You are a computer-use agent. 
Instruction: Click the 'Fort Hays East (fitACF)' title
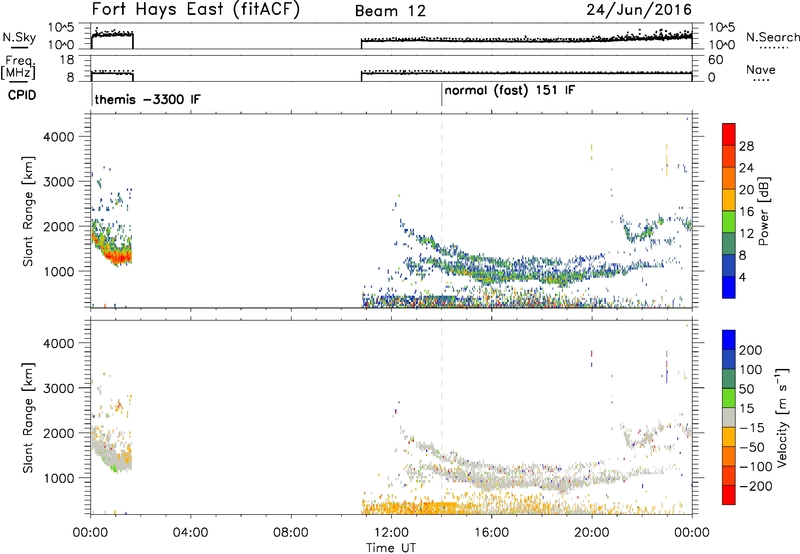195,9
